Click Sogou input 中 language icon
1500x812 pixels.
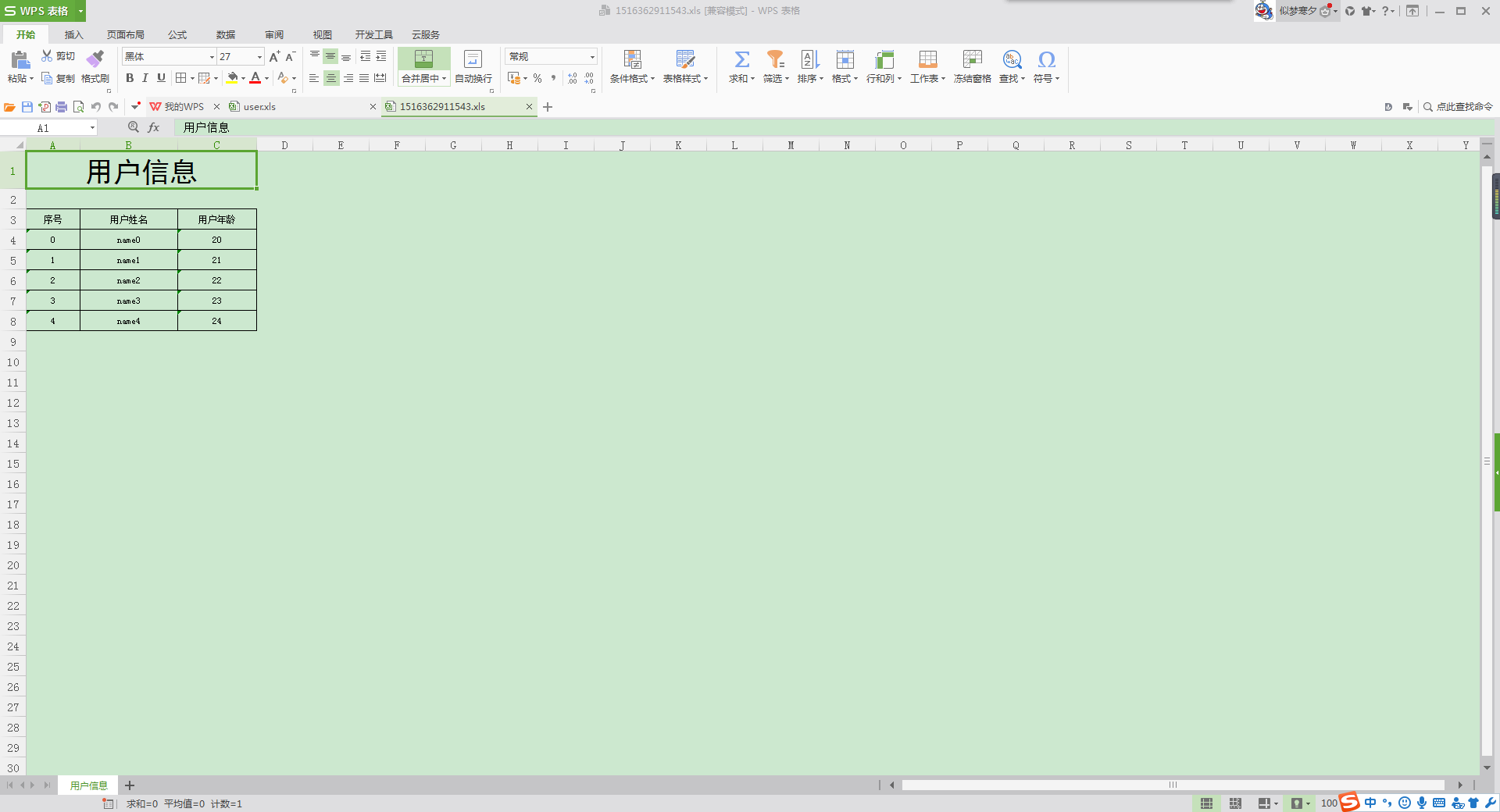(1370, 803)
